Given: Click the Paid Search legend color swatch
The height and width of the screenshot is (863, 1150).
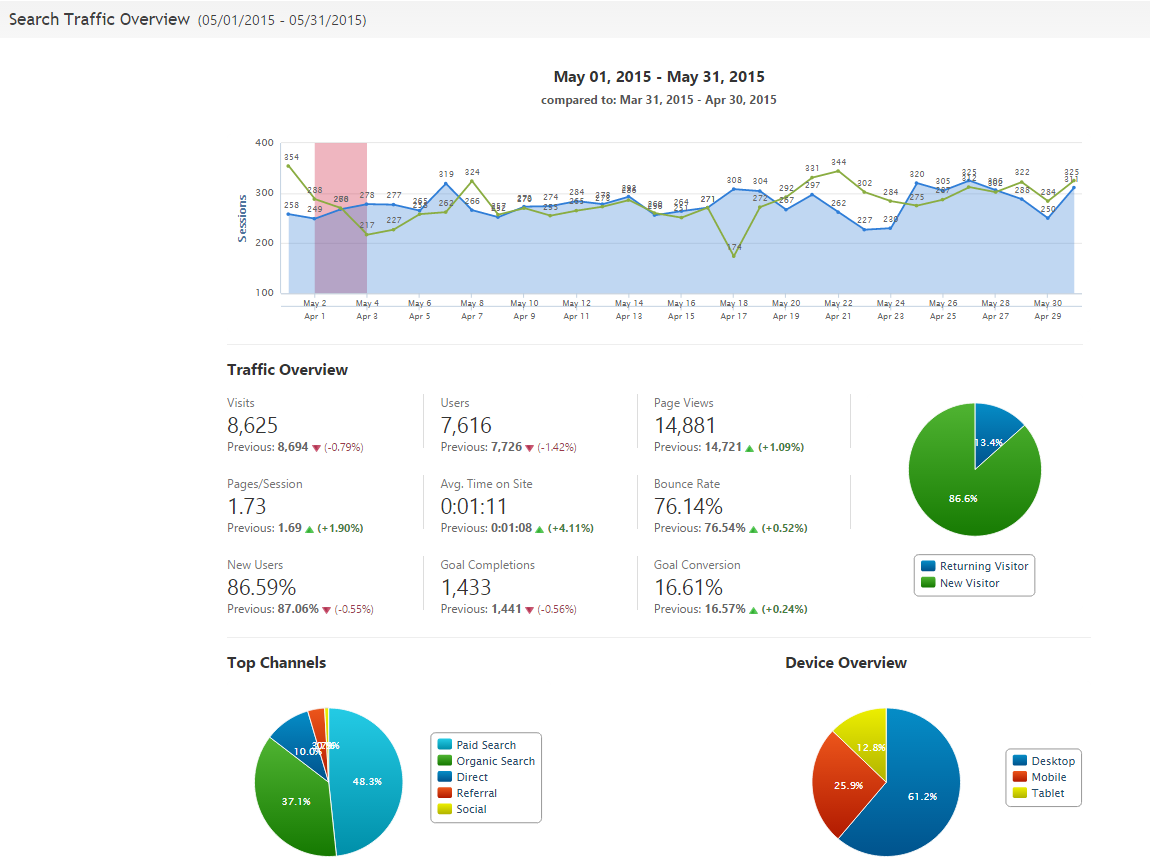Looking at the screenshot, I should click(x=444, y=745).
